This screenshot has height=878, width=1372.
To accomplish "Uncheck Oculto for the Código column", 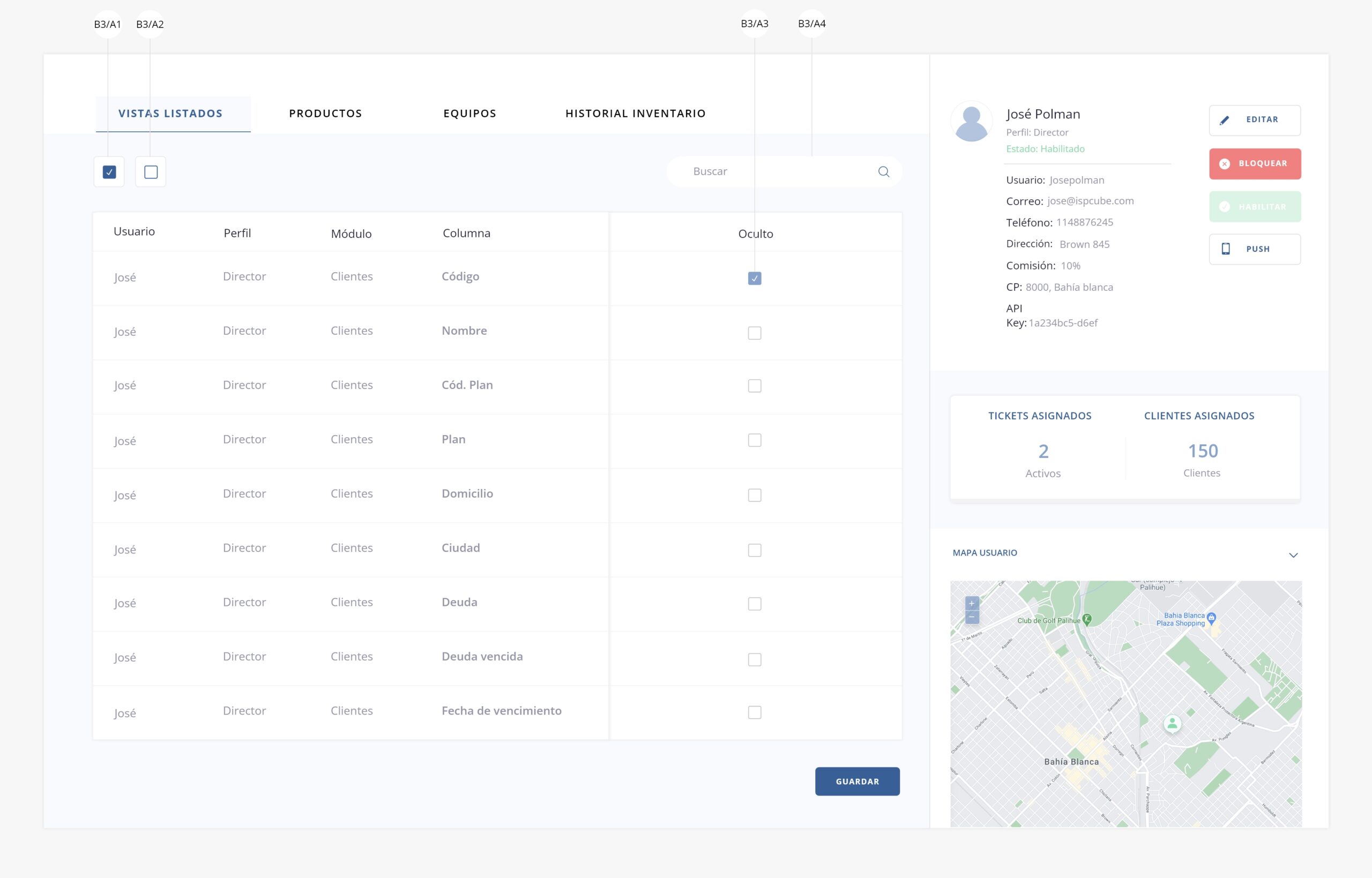I will point(754,278).
